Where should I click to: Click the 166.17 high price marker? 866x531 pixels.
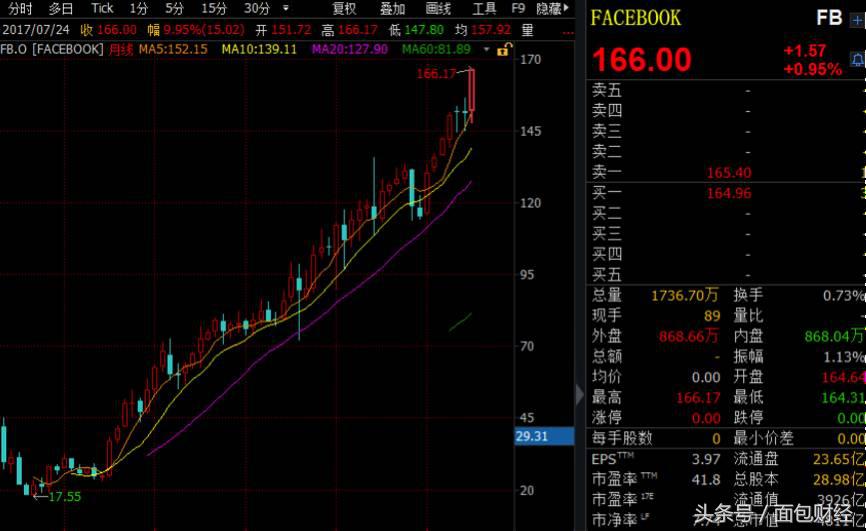coord(436,73)
